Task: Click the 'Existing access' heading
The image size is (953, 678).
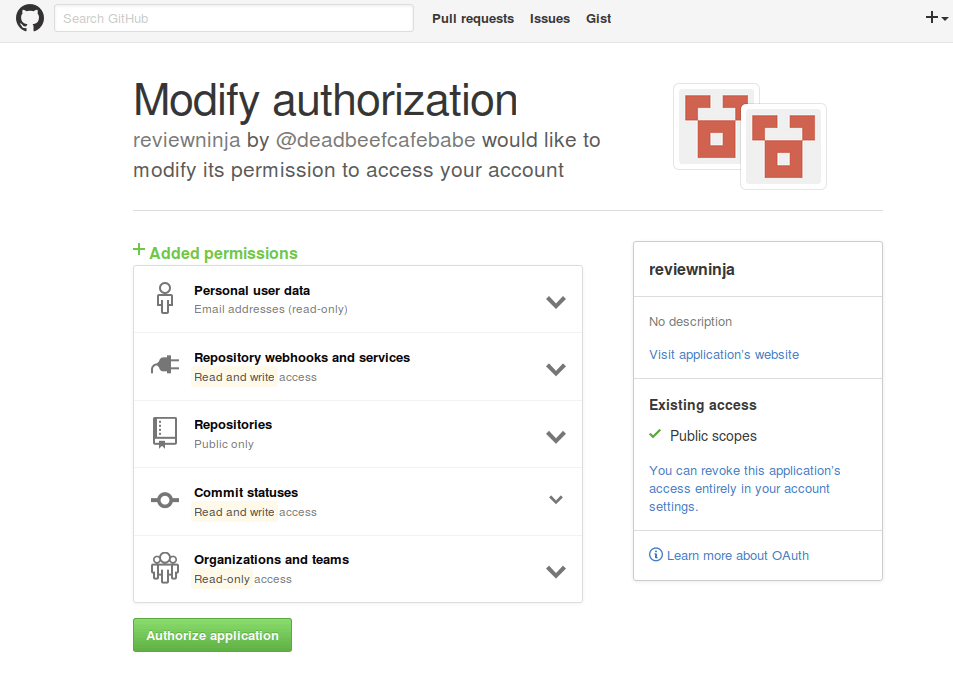Action: [x=703, y=405]
